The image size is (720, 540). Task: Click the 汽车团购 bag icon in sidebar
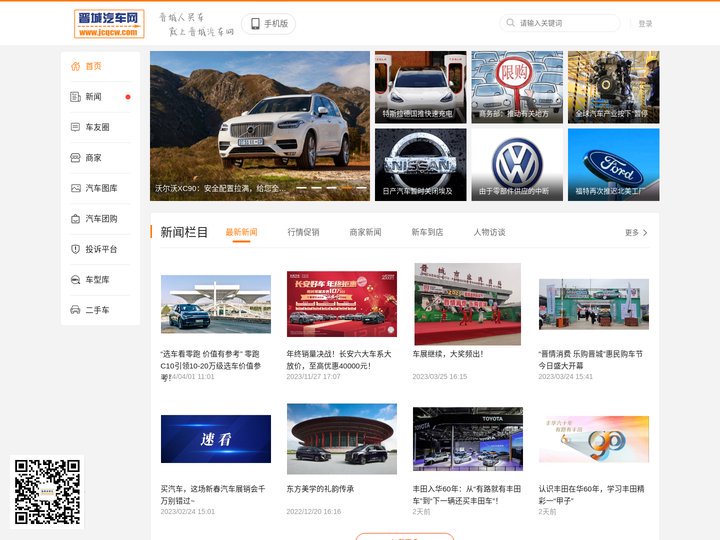click(x=75, y=219)
